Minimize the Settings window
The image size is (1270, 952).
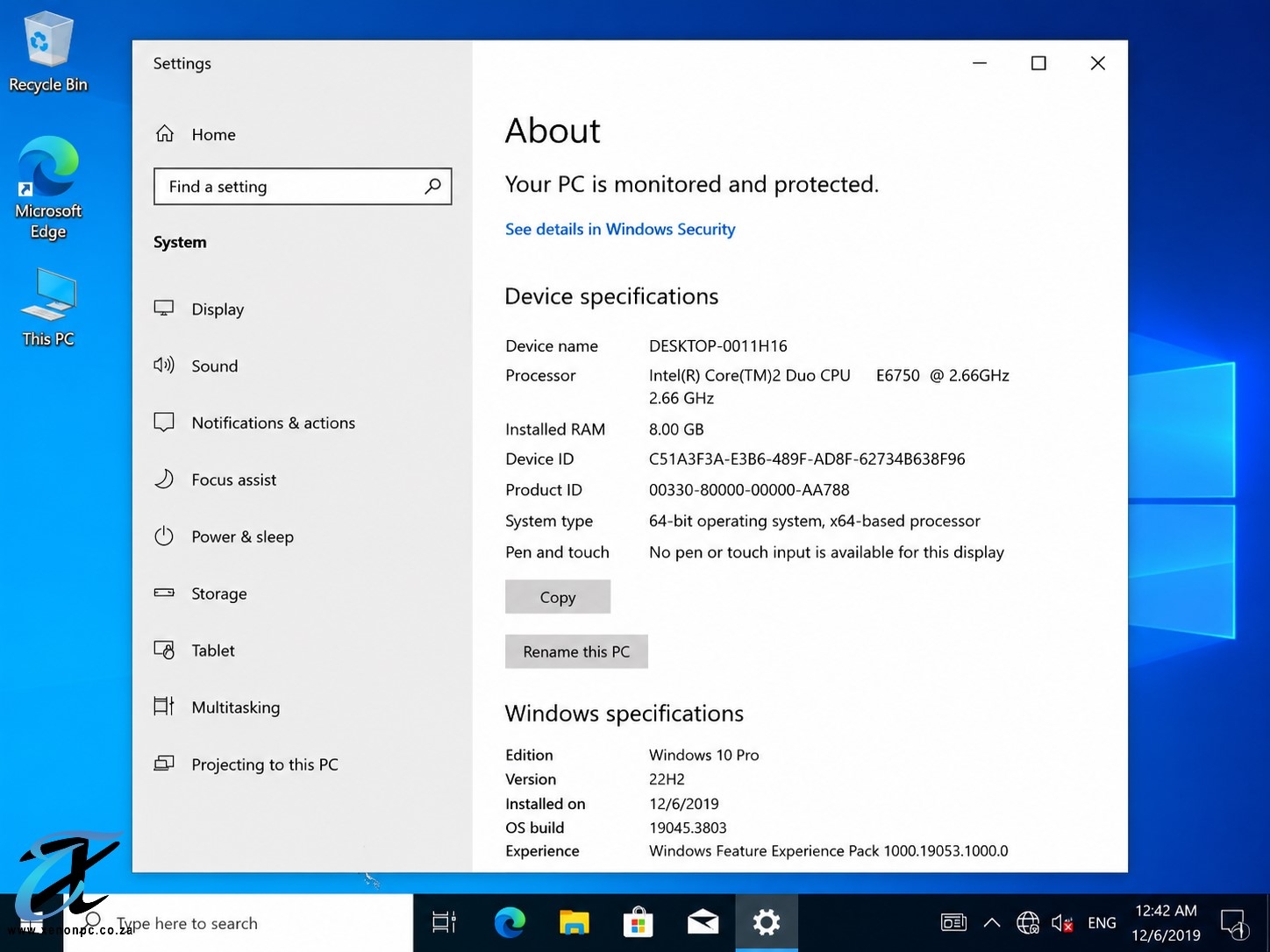980,63
